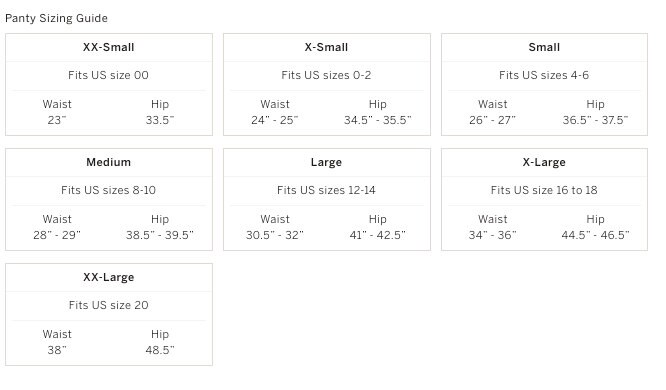666x390 pixels.
Task: Click the Small size card title
Action: tap(544, 47)
